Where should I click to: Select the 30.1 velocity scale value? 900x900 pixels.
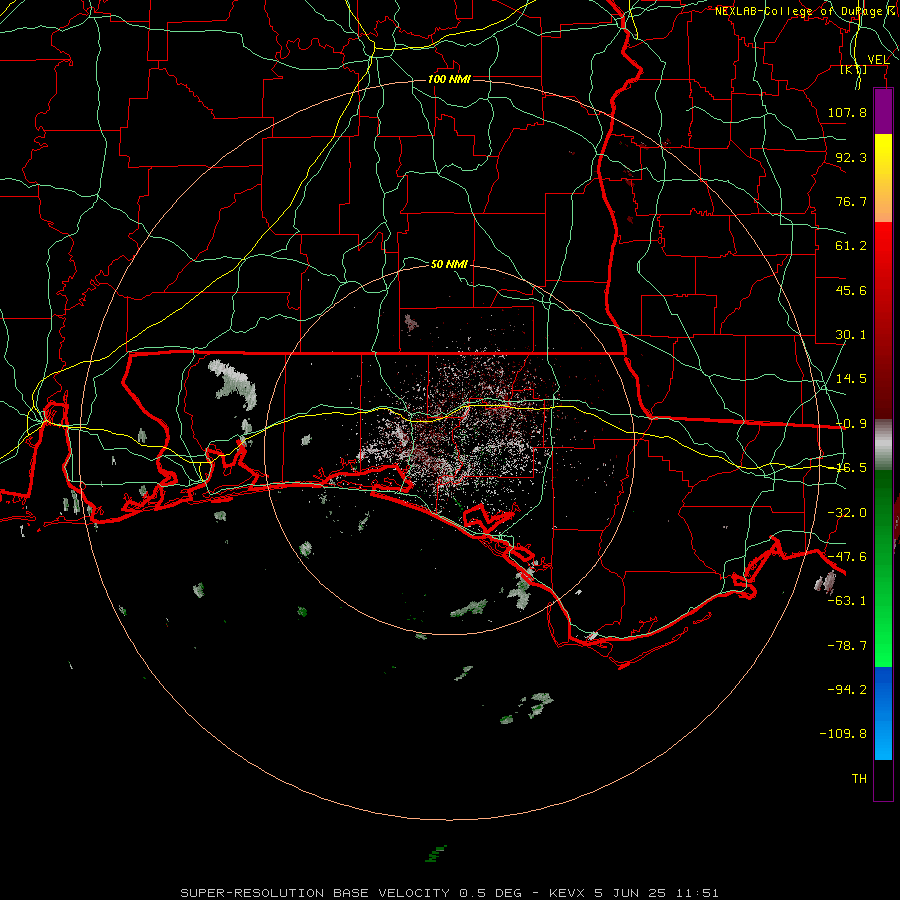point(851,335)
